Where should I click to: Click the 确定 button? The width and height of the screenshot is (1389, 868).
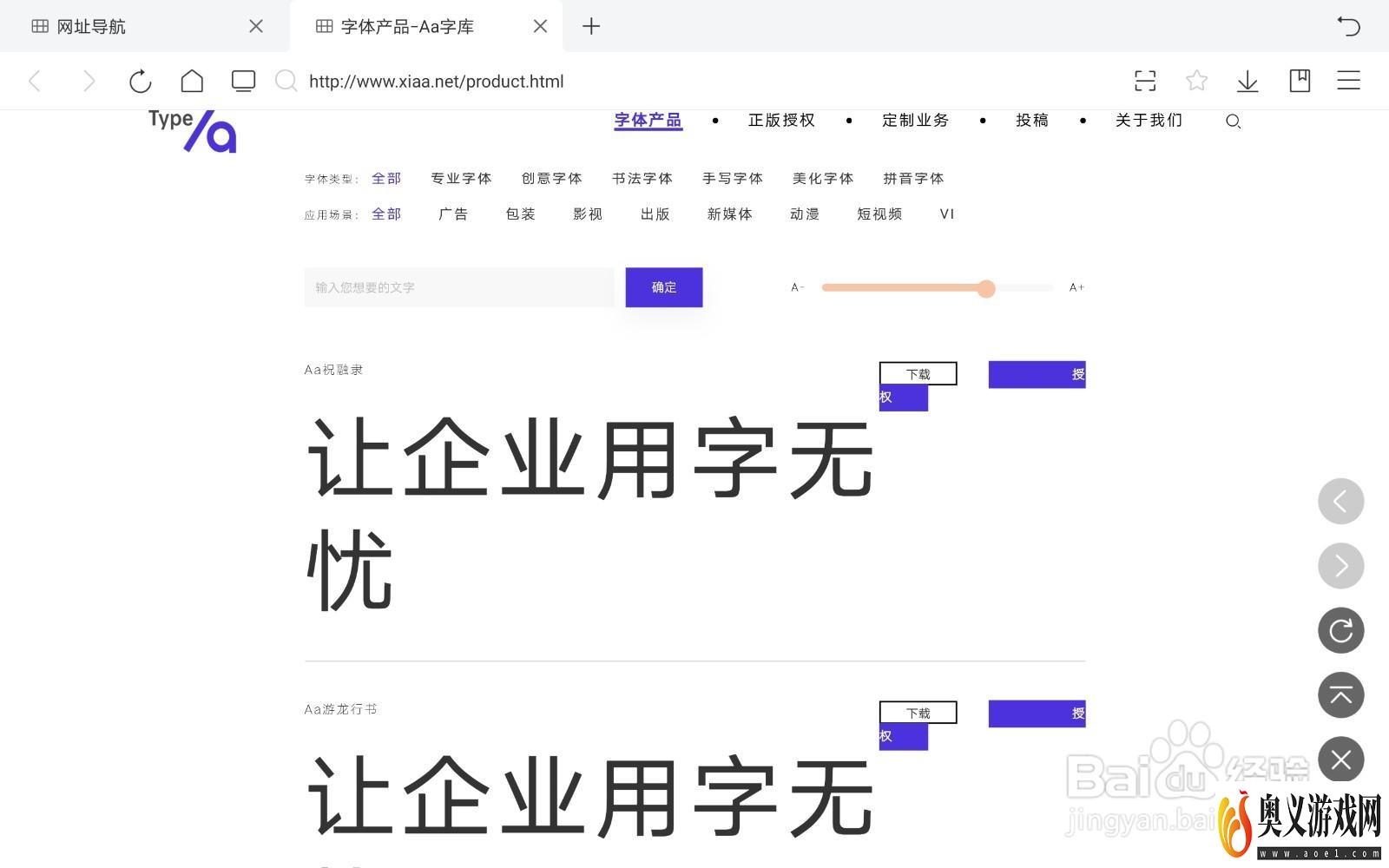pyautogui.click(x=664, y=287)
